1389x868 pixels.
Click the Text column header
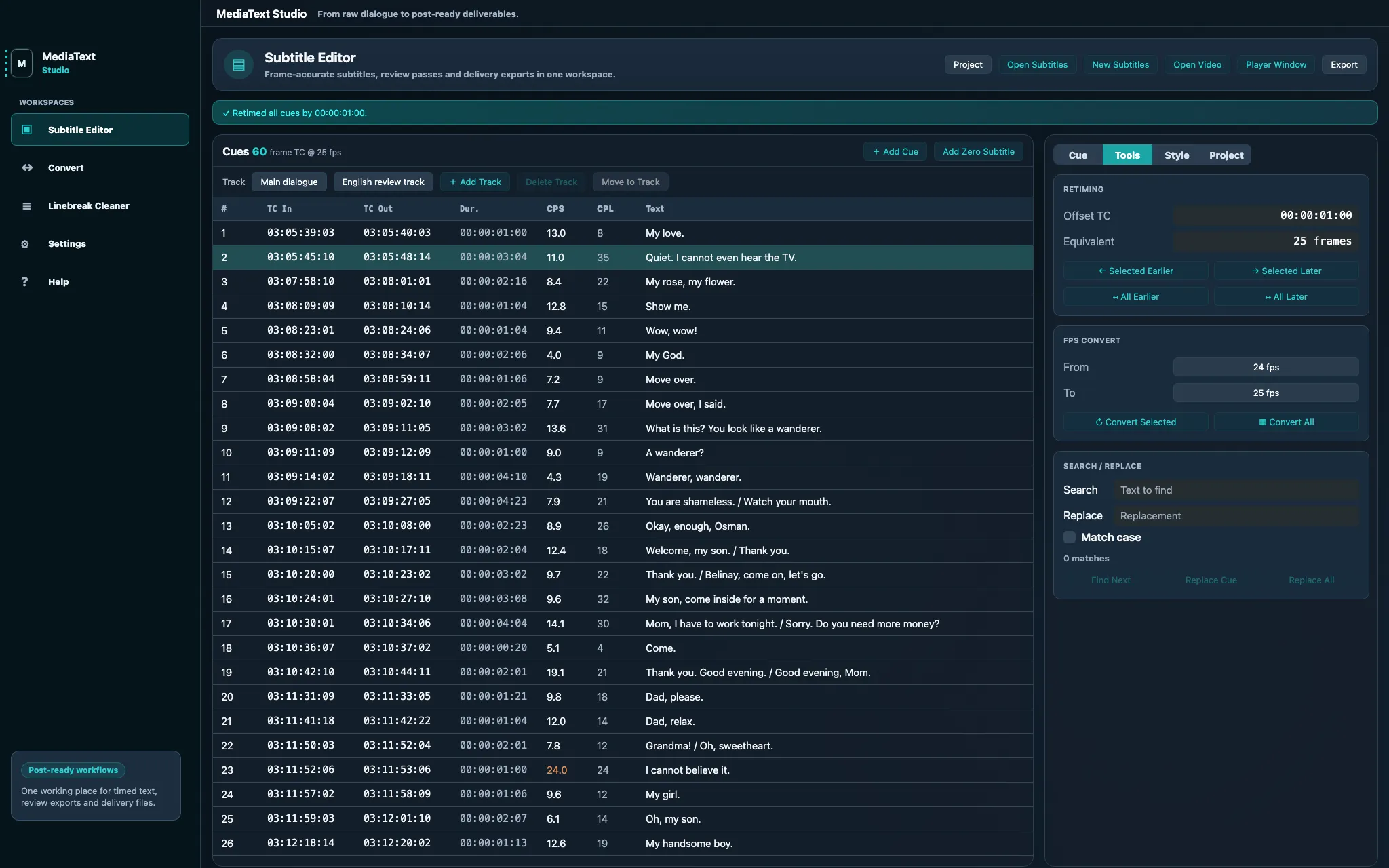654,208
